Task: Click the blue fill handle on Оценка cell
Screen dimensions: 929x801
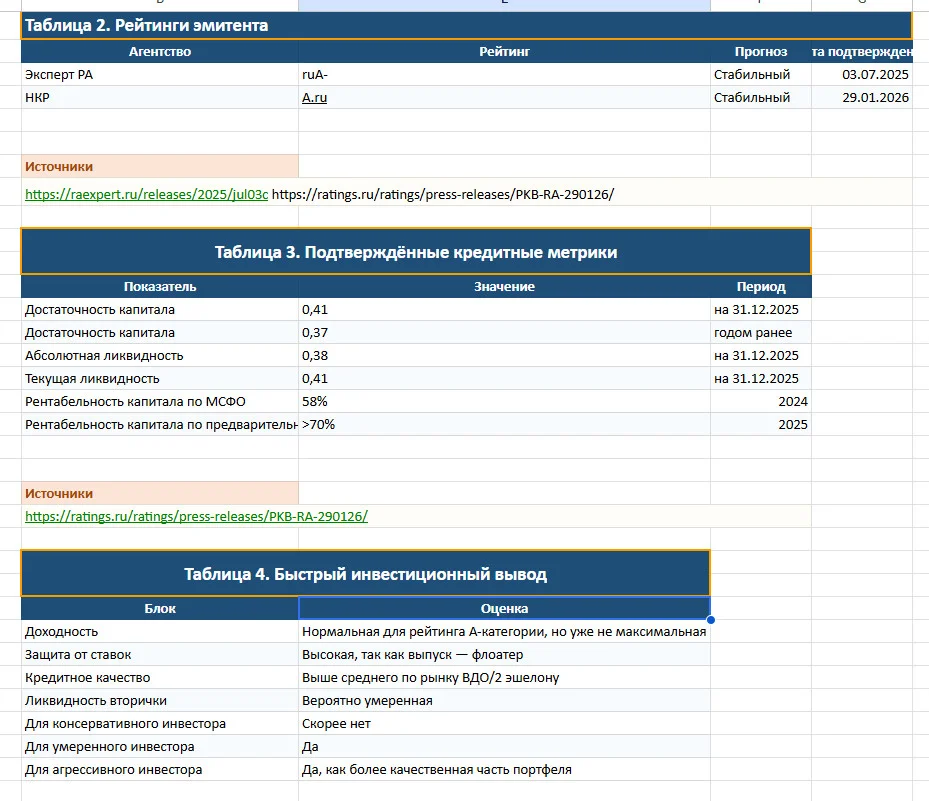Action: (710, 620)
